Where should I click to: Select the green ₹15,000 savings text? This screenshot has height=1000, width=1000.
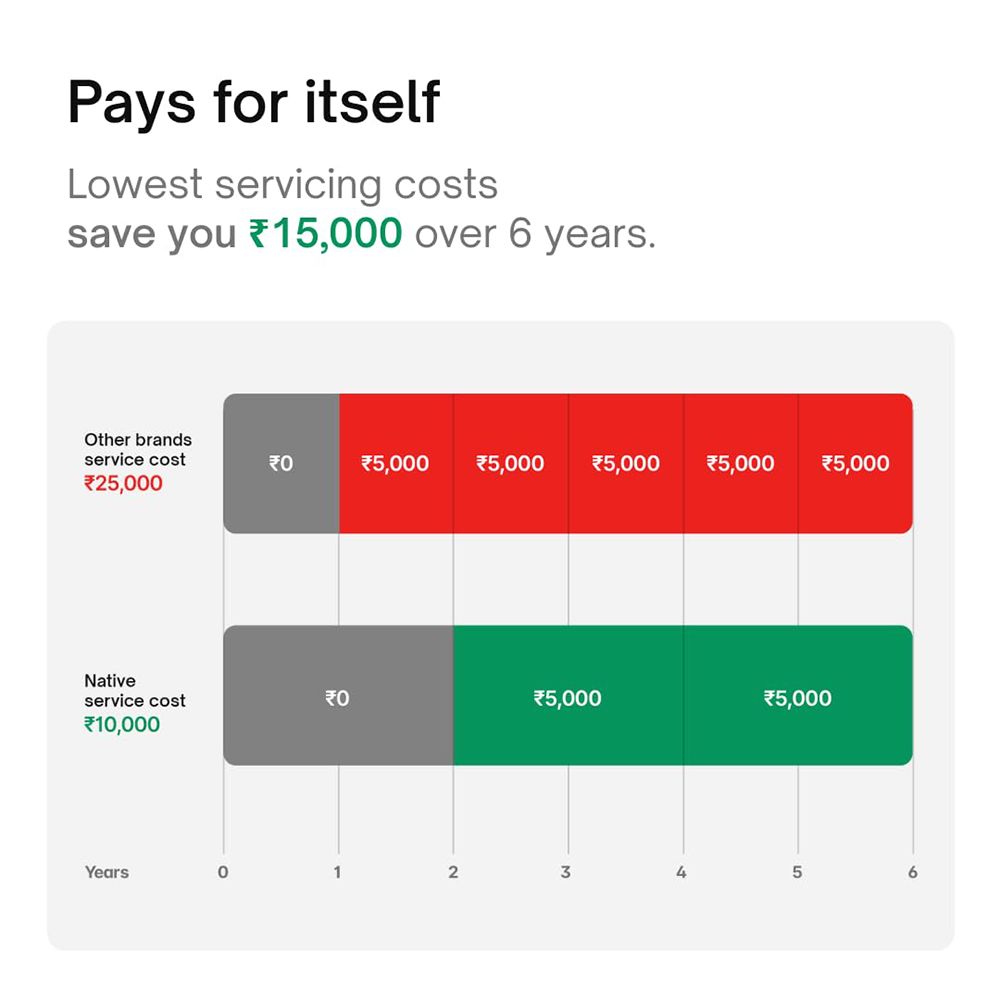pos(326,234)
